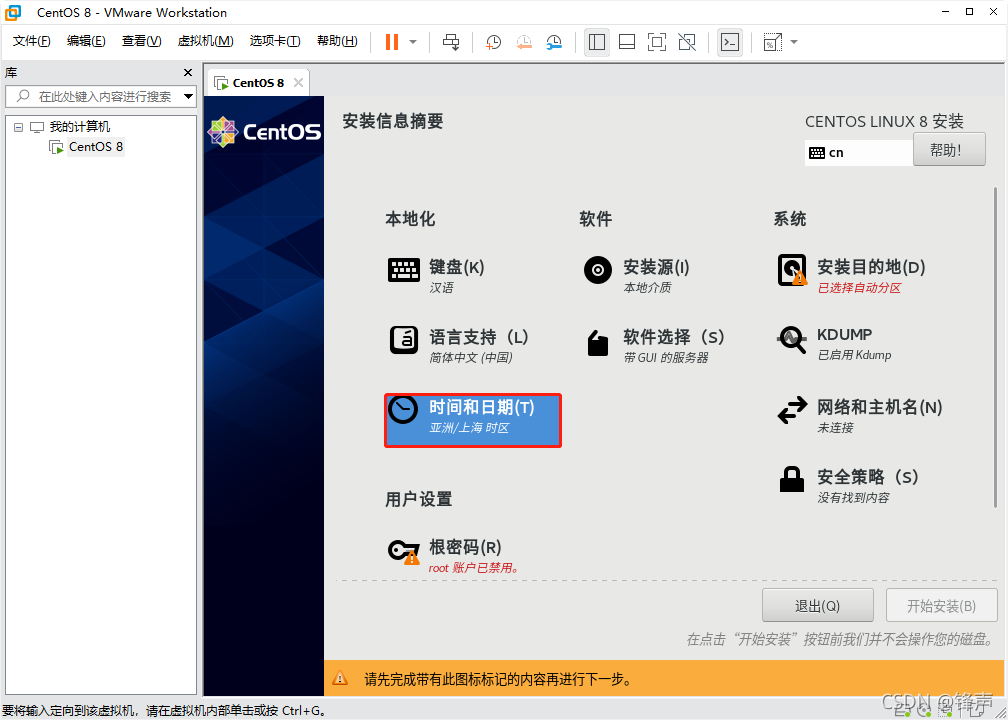1008x720 pixels.
Task: Collapse the 我的计算机 tree node
Action: tap(18, 127)
